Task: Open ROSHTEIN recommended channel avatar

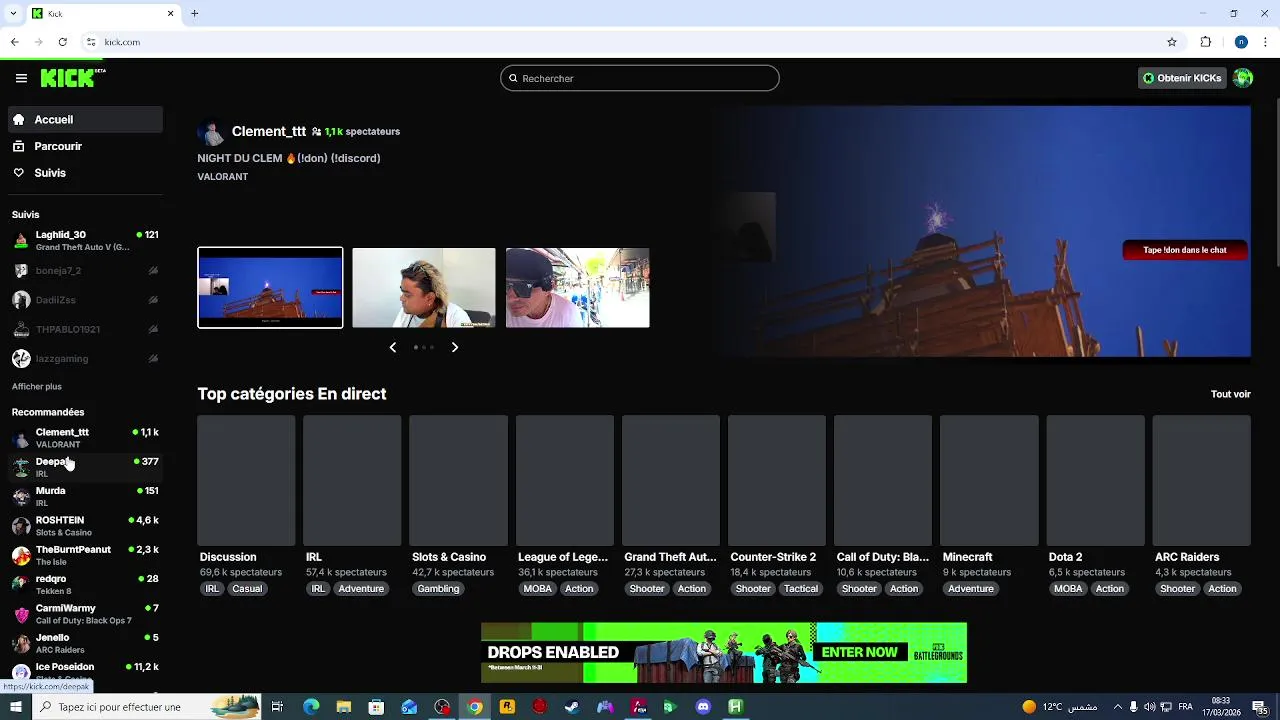Action: [21, 526]
